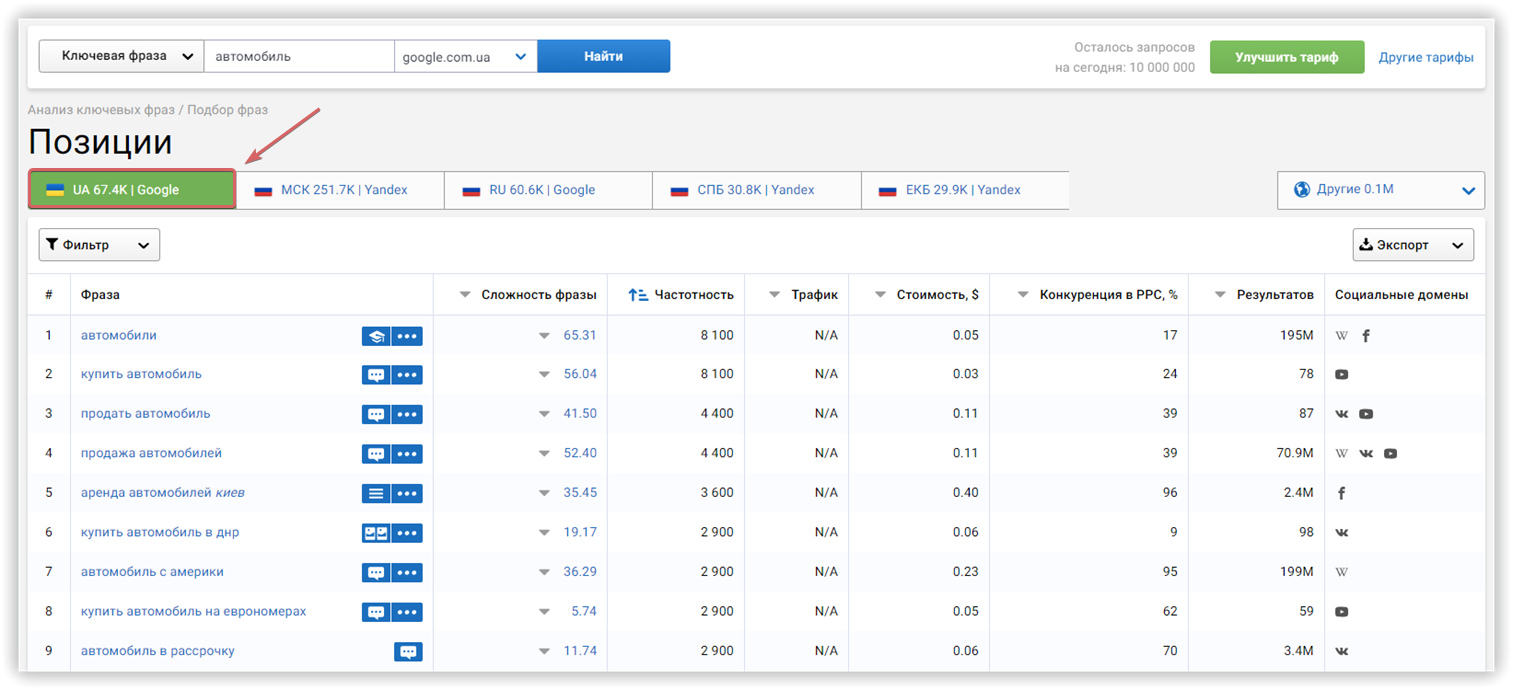1513x690 pixels.
Task: Open the google.com.ua search engine dropdown
Action: pos(466,56)
